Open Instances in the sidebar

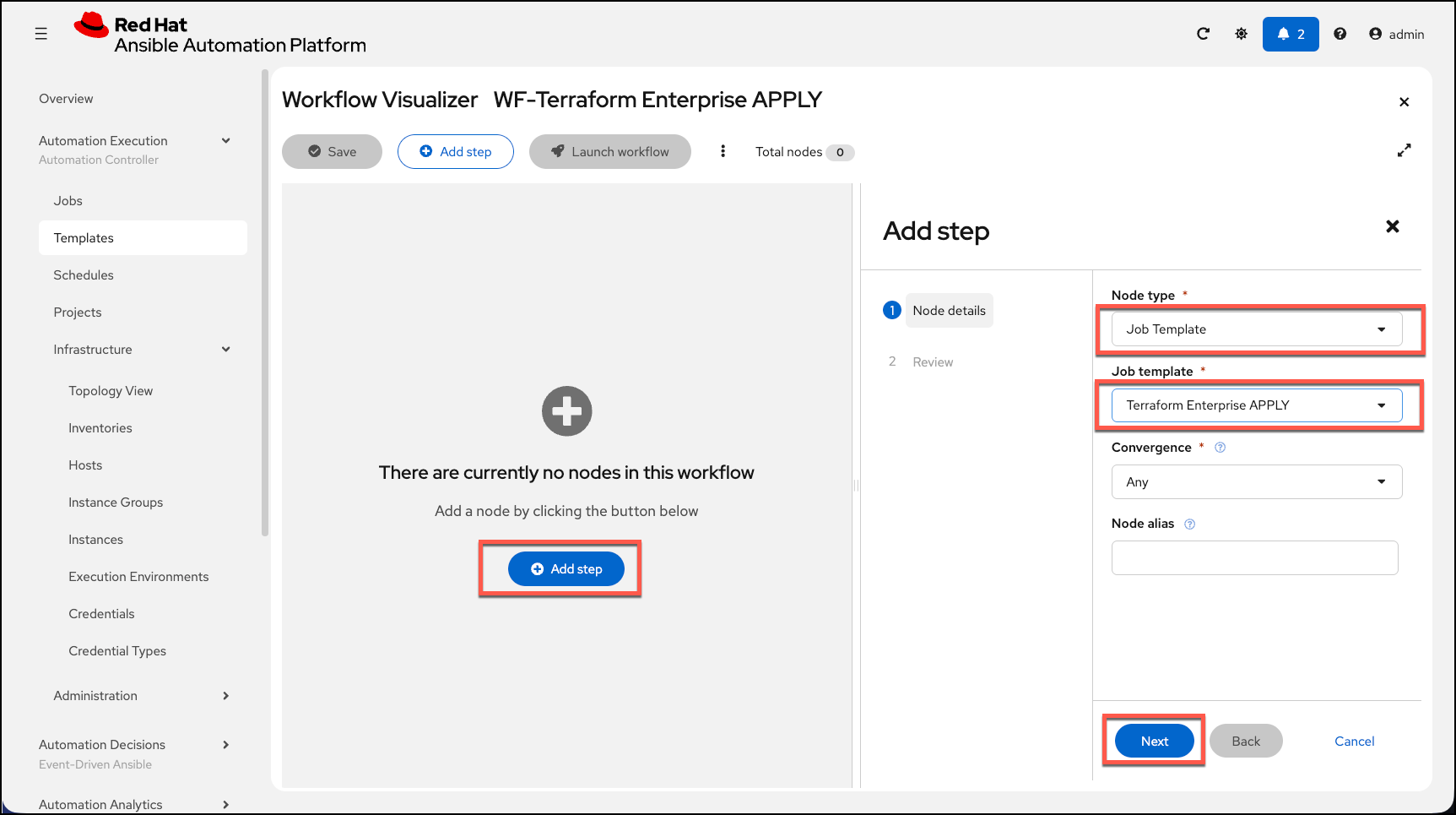point(95,540)
